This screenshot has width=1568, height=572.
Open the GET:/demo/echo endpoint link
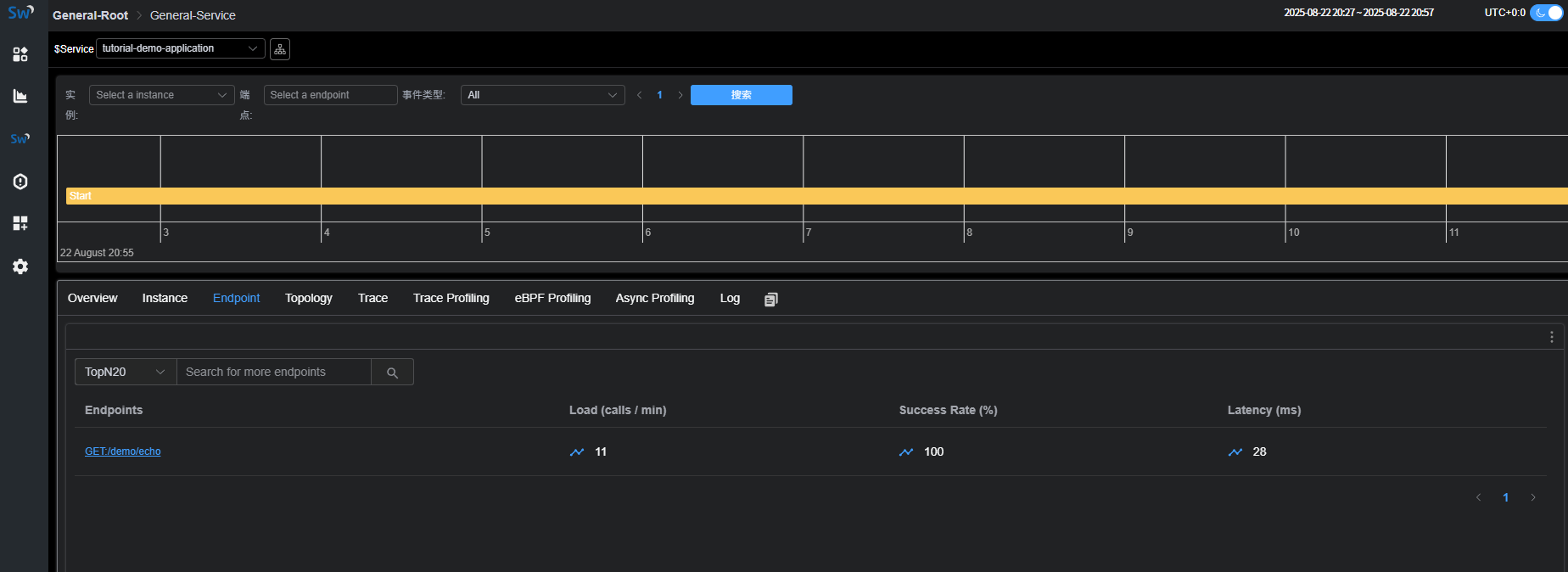pos(123,451)
